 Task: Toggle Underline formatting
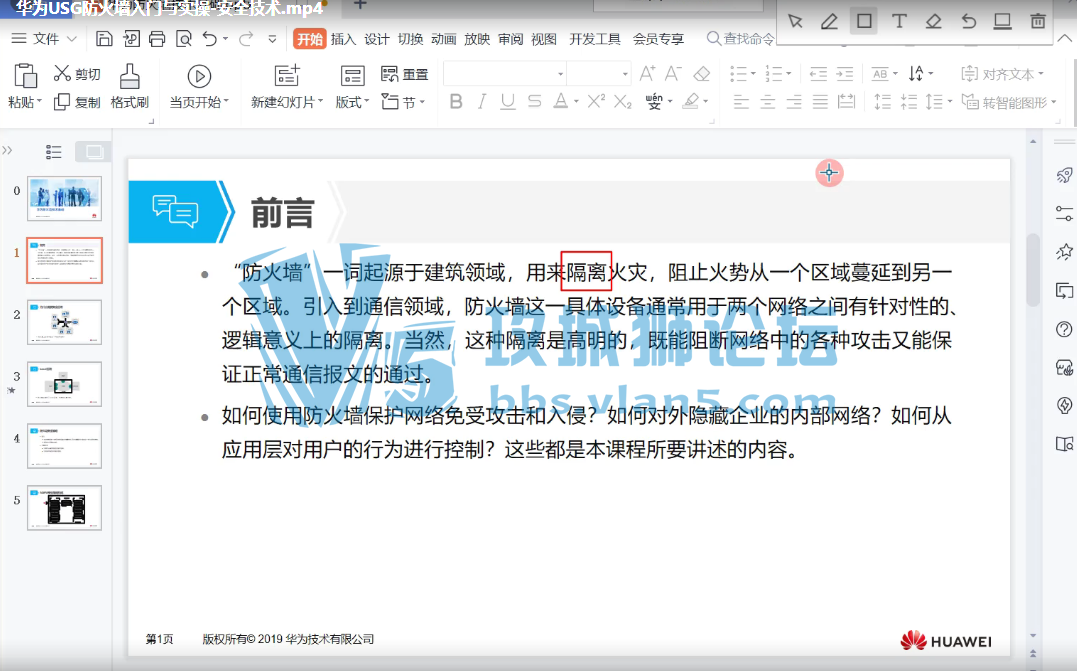pos(508,102)
